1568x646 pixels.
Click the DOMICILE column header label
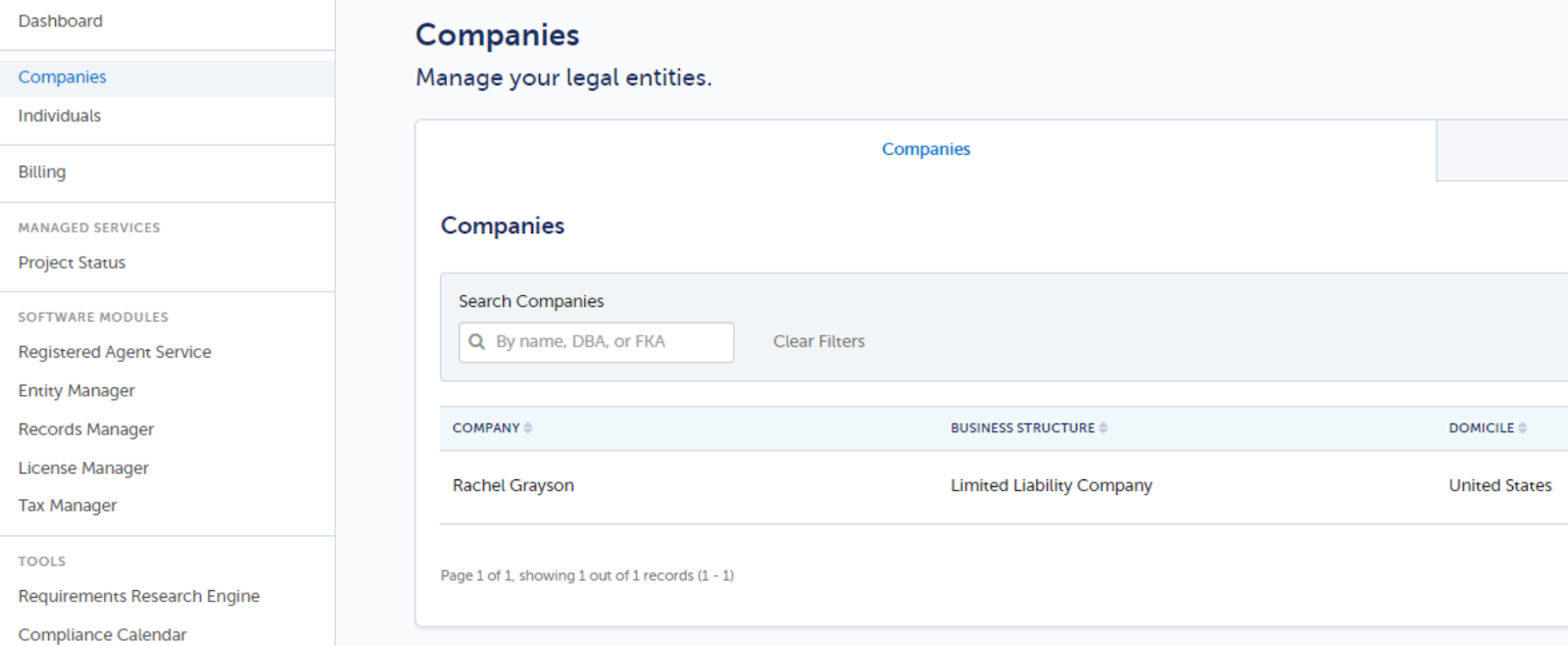(1482, 428)
